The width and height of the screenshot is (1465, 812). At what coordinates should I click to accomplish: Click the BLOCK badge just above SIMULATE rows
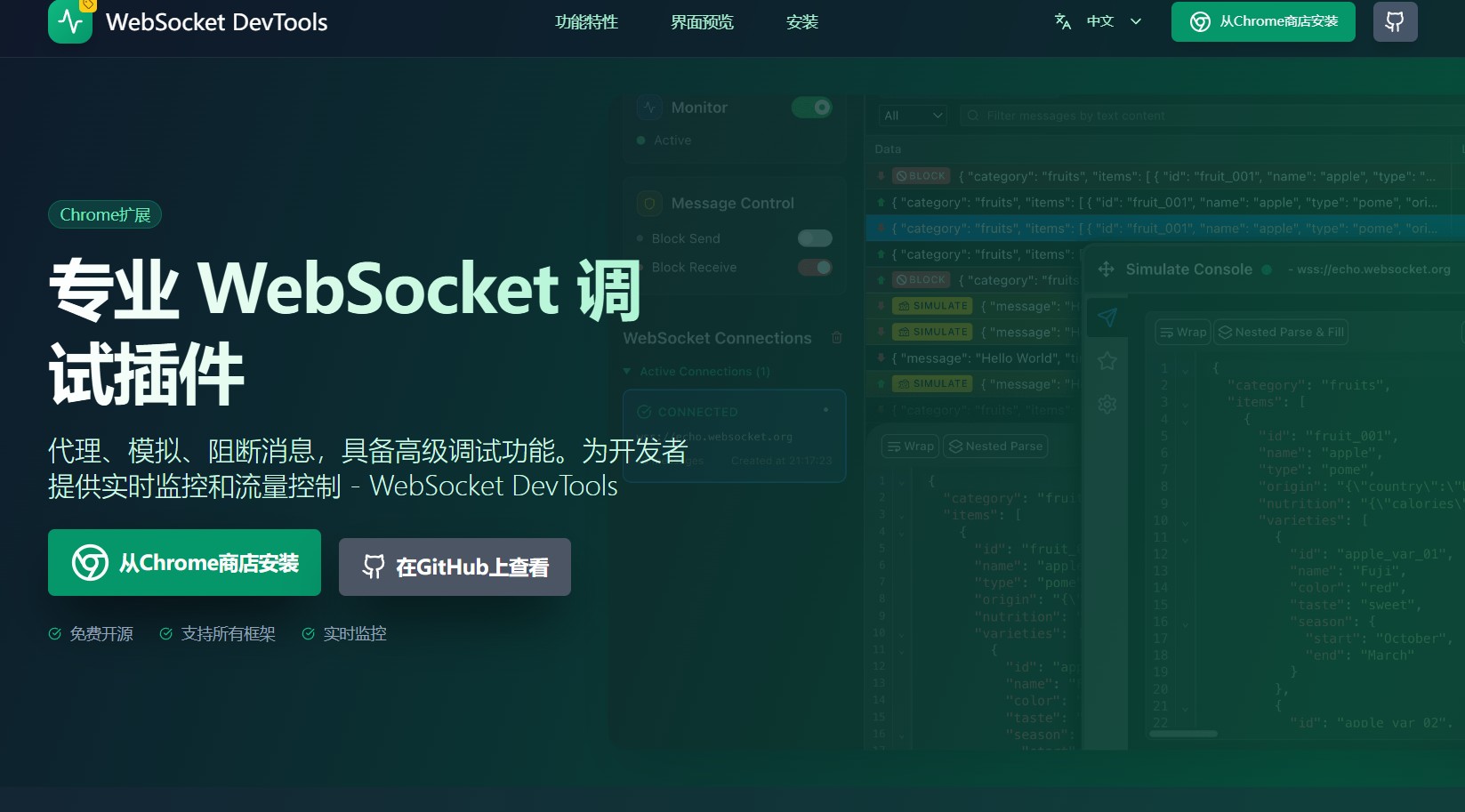coord(922,279)
